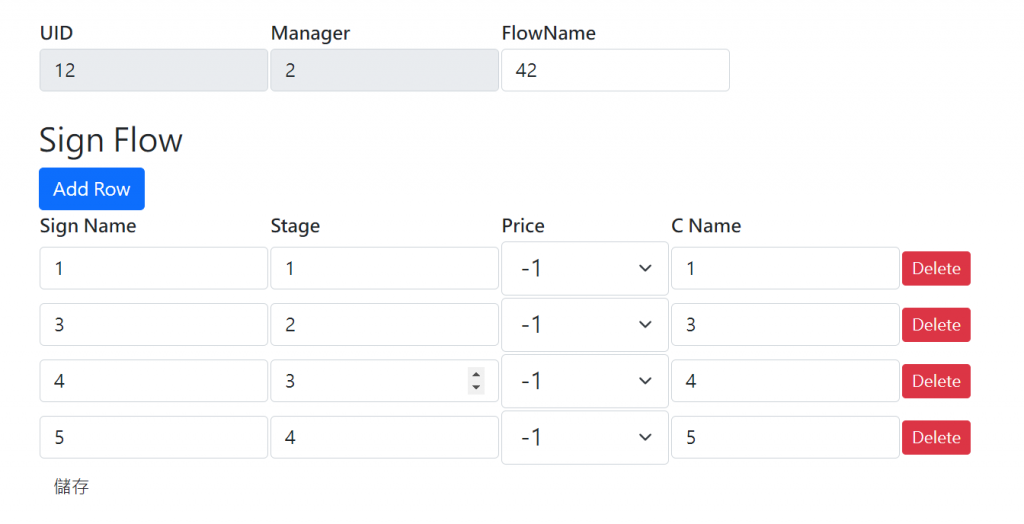This screenshot has width=1024, height=524.
Task: Delete the third sign flow row
Action: (936, 381)
